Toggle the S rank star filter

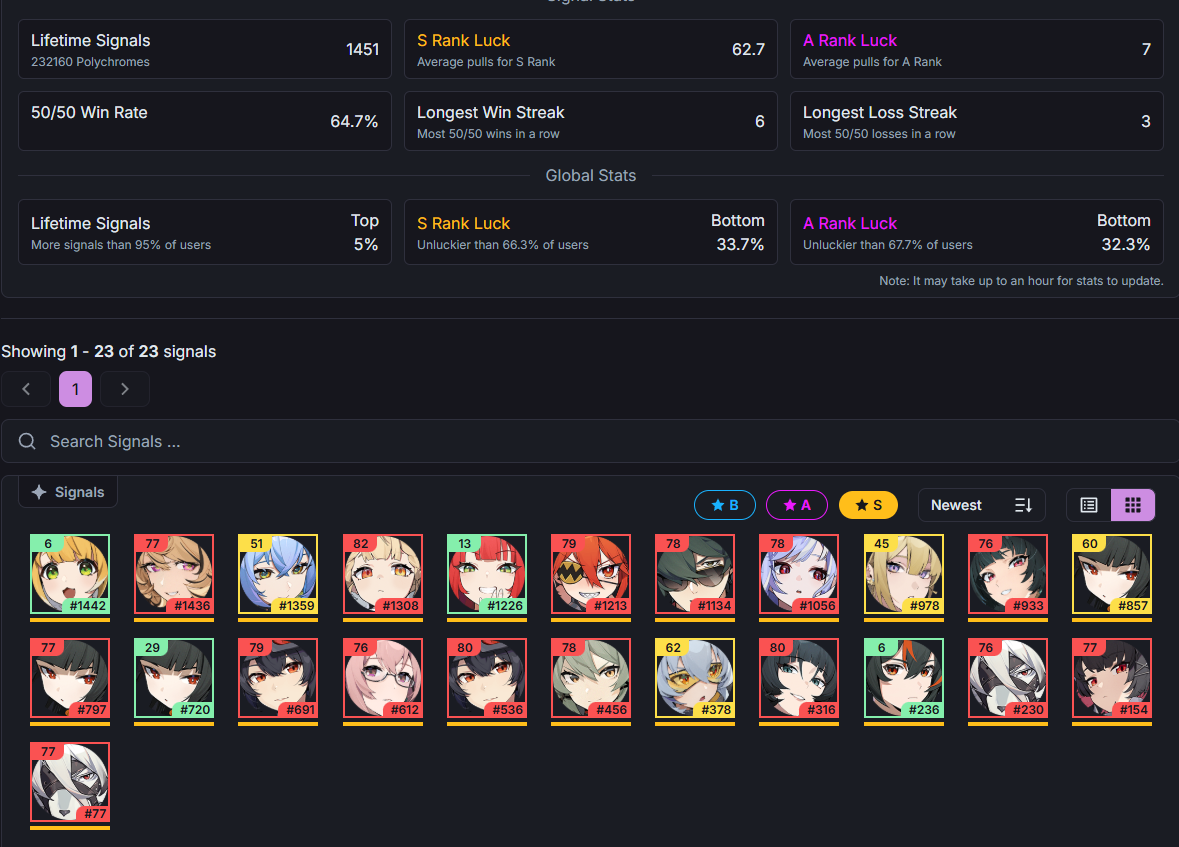tap(868, 505)
